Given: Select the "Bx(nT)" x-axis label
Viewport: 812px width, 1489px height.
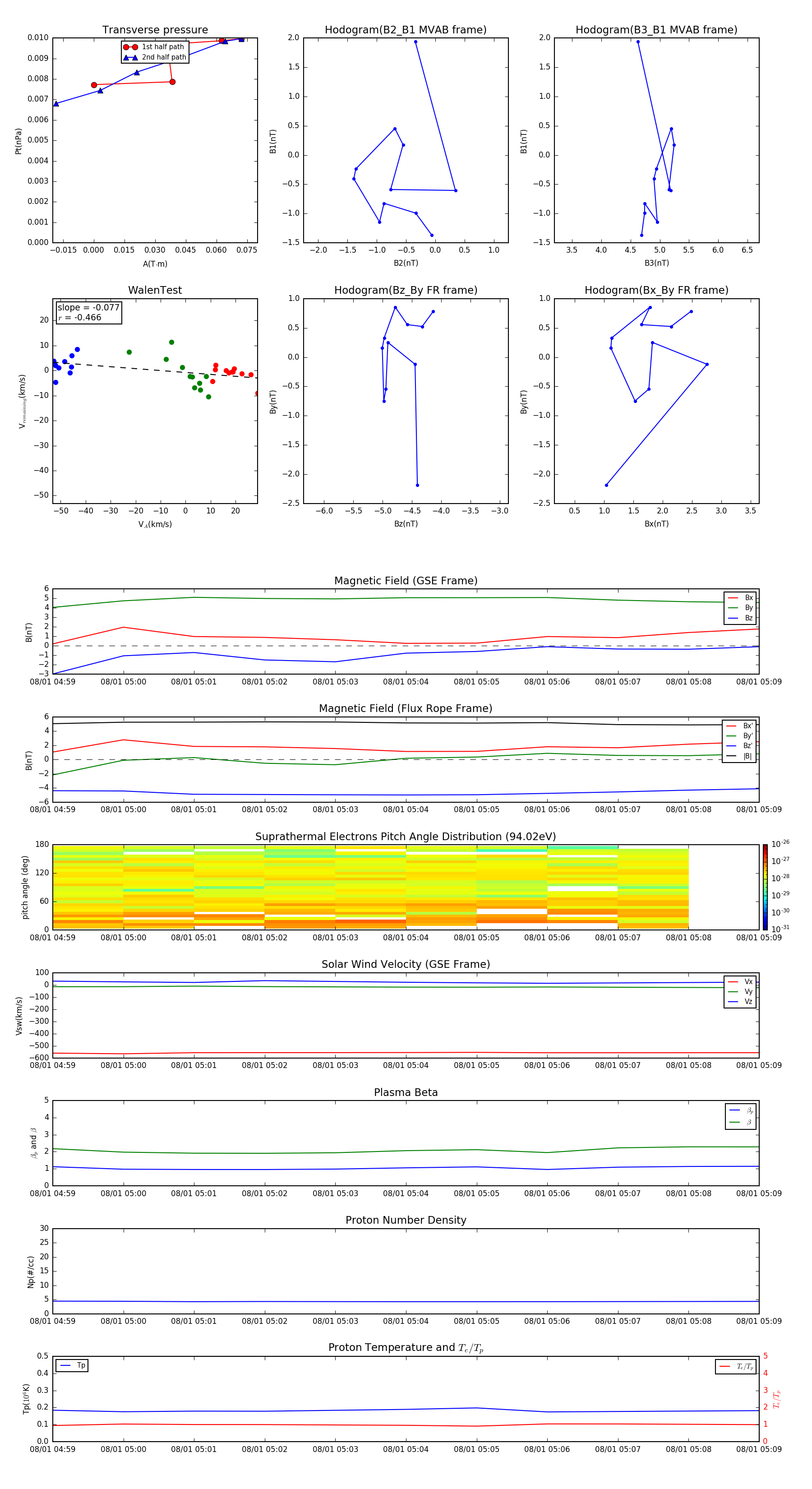Looking at the screenshot, I should pos(656,524).
